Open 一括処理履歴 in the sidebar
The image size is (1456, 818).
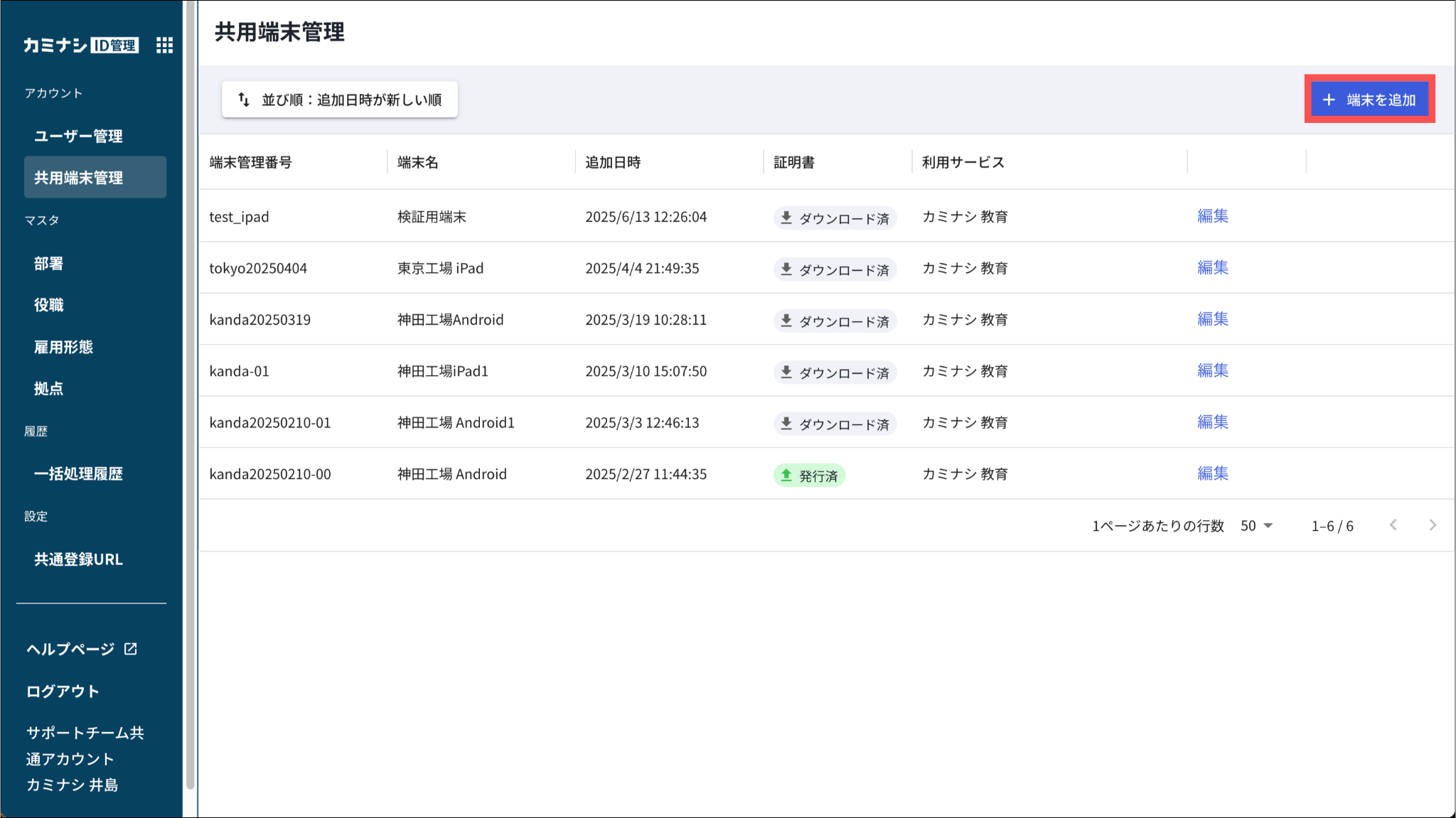78,474
